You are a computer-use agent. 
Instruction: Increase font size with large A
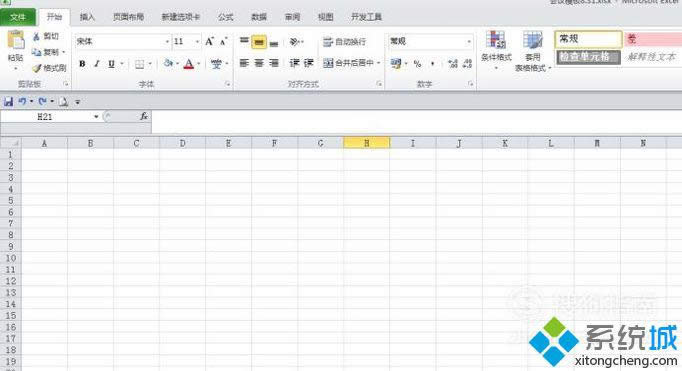point(209,42)
